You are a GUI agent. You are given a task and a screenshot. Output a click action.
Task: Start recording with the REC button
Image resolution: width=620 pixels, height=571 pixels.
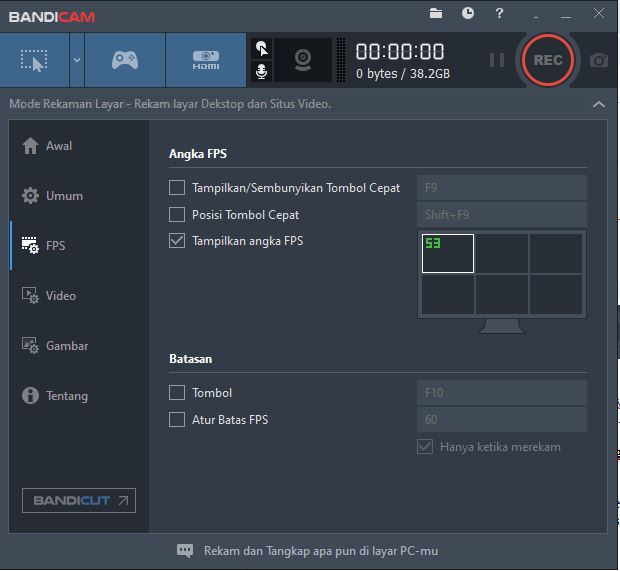coord(548,60)
